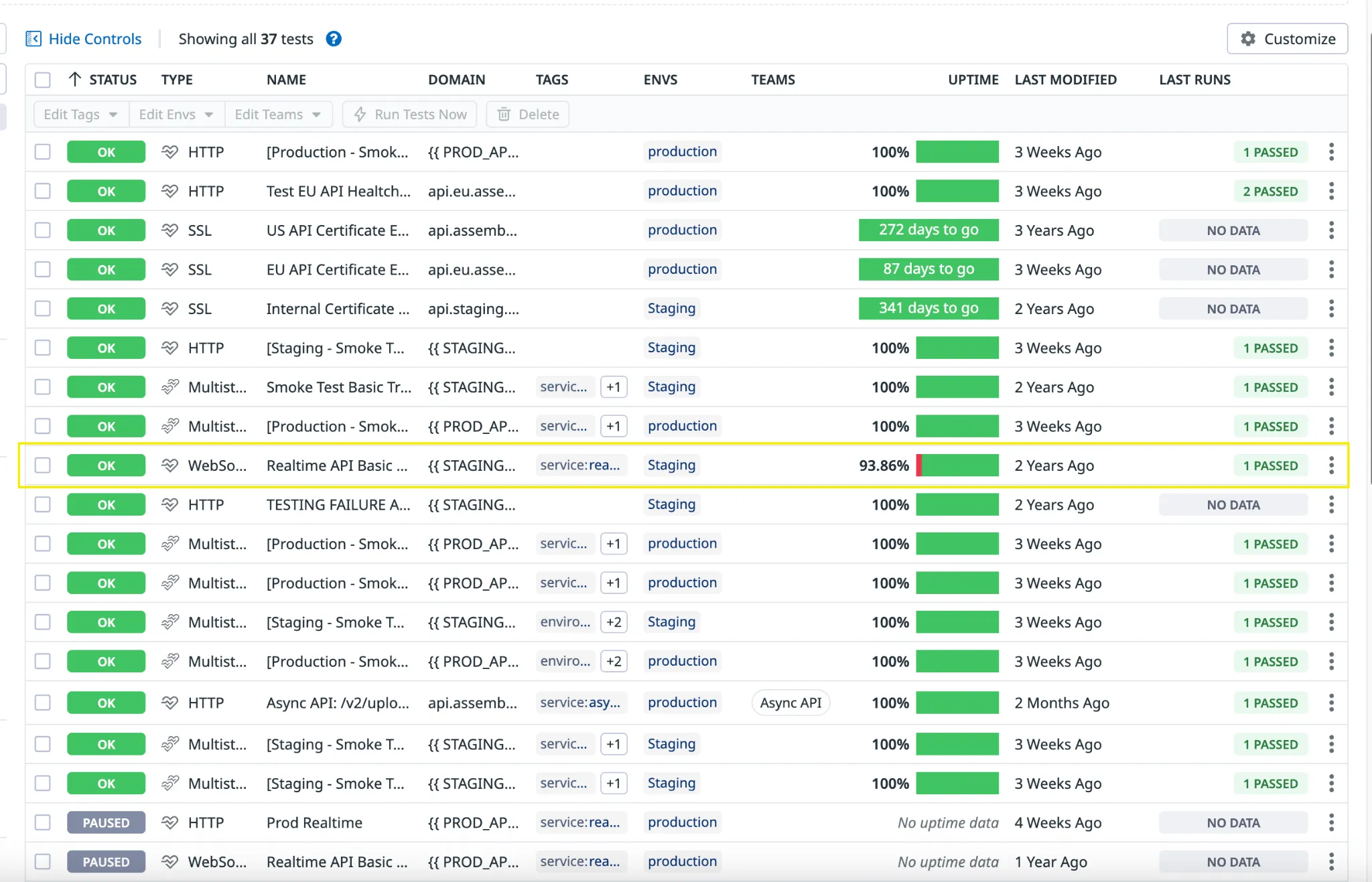Click the Delete button
The height and width of the screenshot is (882, 1372).
point(528,115)
